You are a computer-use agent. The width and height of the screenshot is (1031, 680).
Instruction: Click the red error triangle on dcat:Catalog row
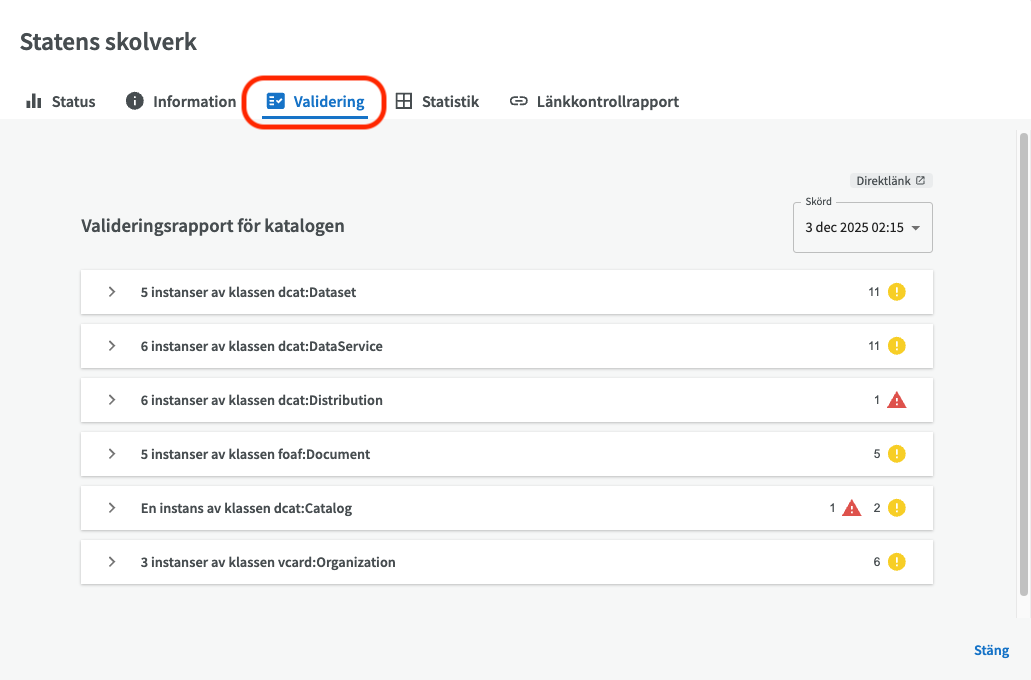pos(851,508)
